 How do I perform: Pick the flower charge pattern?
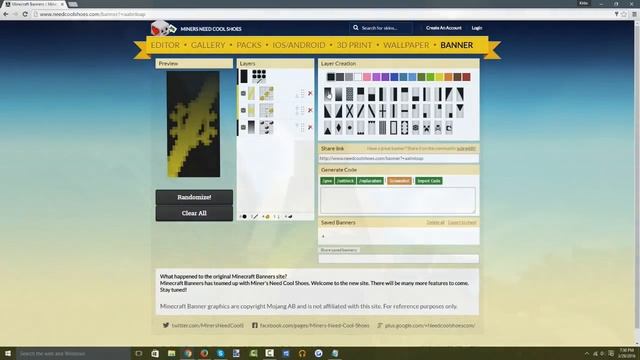click(416, 128)
